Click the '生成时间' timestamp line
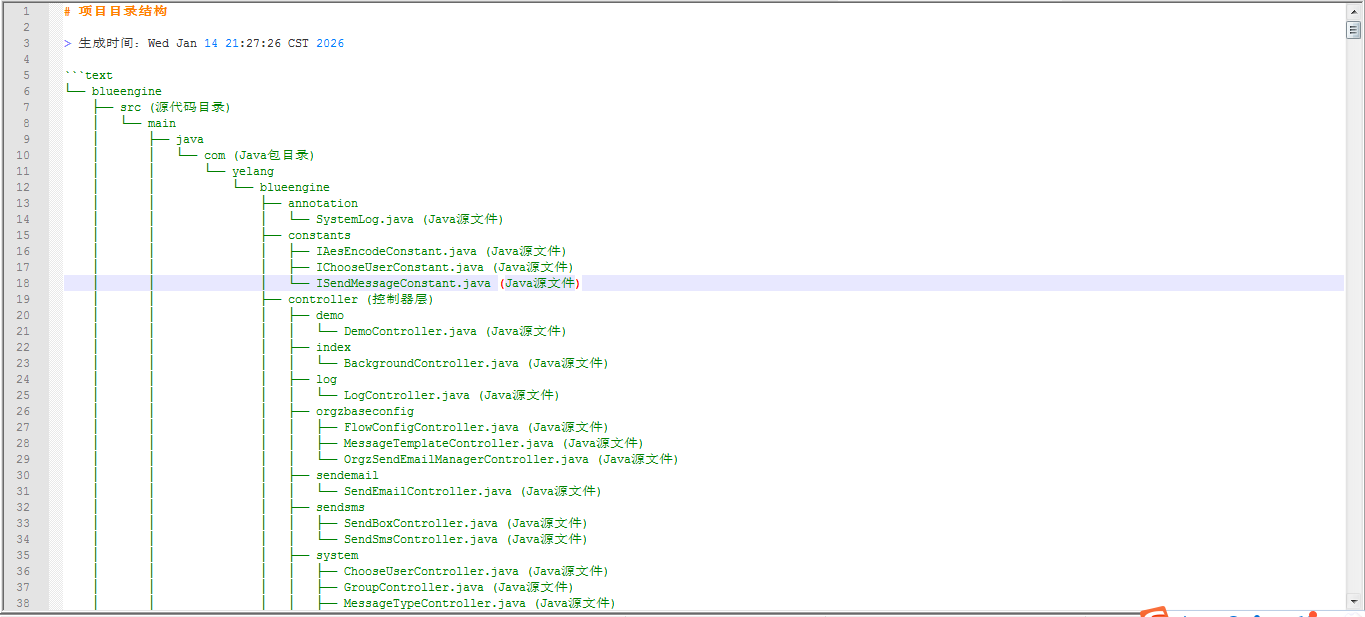The image size is (1365, 617). [204, 43]
